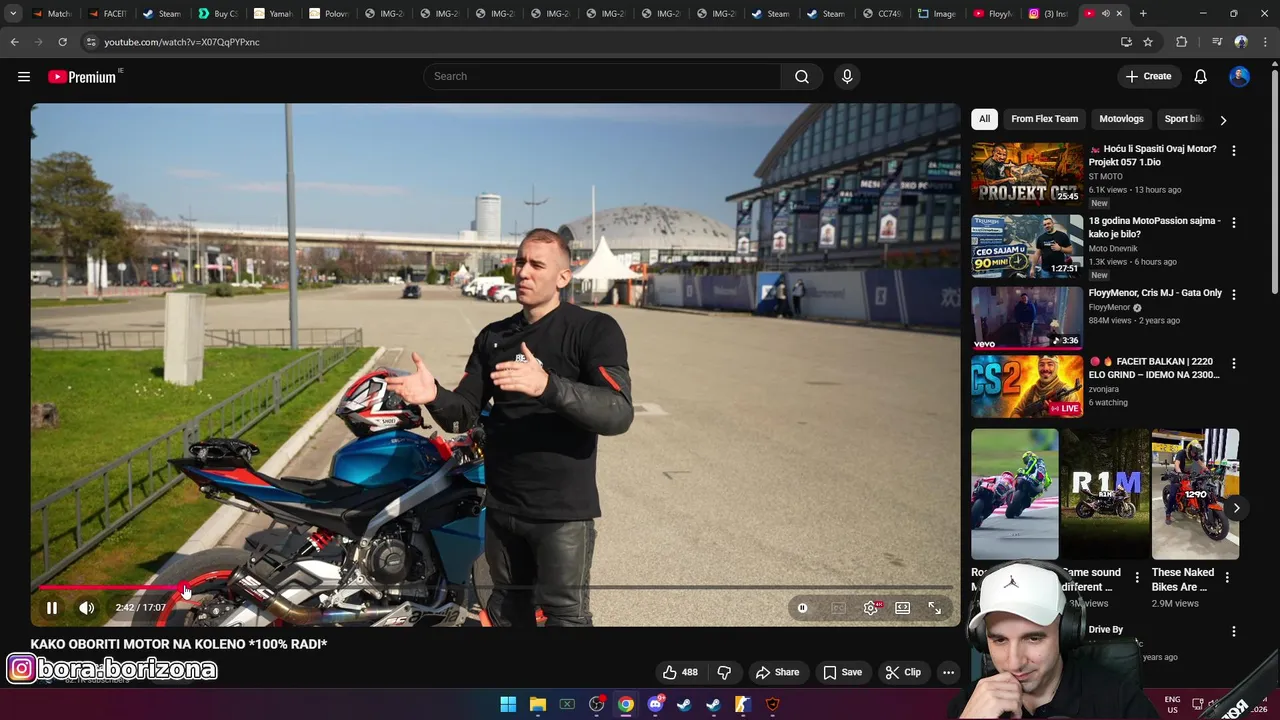Click the browser back arrow
Screen dimensions: 1280x720
(15, 42)
